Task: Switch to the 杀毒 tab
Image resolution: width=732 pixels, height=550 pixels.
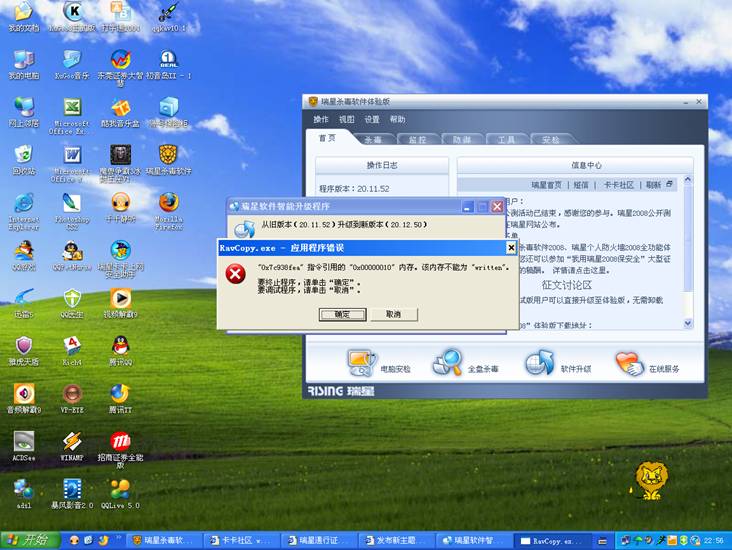Action: [373, 140]
